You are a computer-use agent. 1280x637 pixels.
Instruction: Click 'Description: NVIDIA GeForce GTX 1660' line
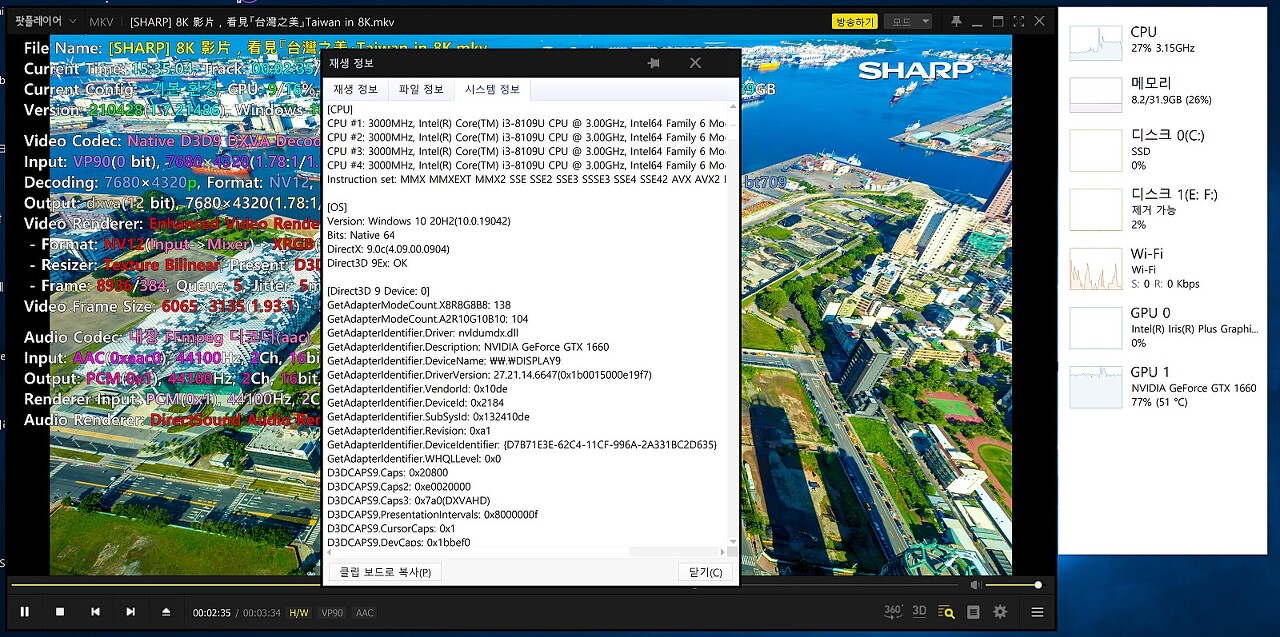click(468, 347)
